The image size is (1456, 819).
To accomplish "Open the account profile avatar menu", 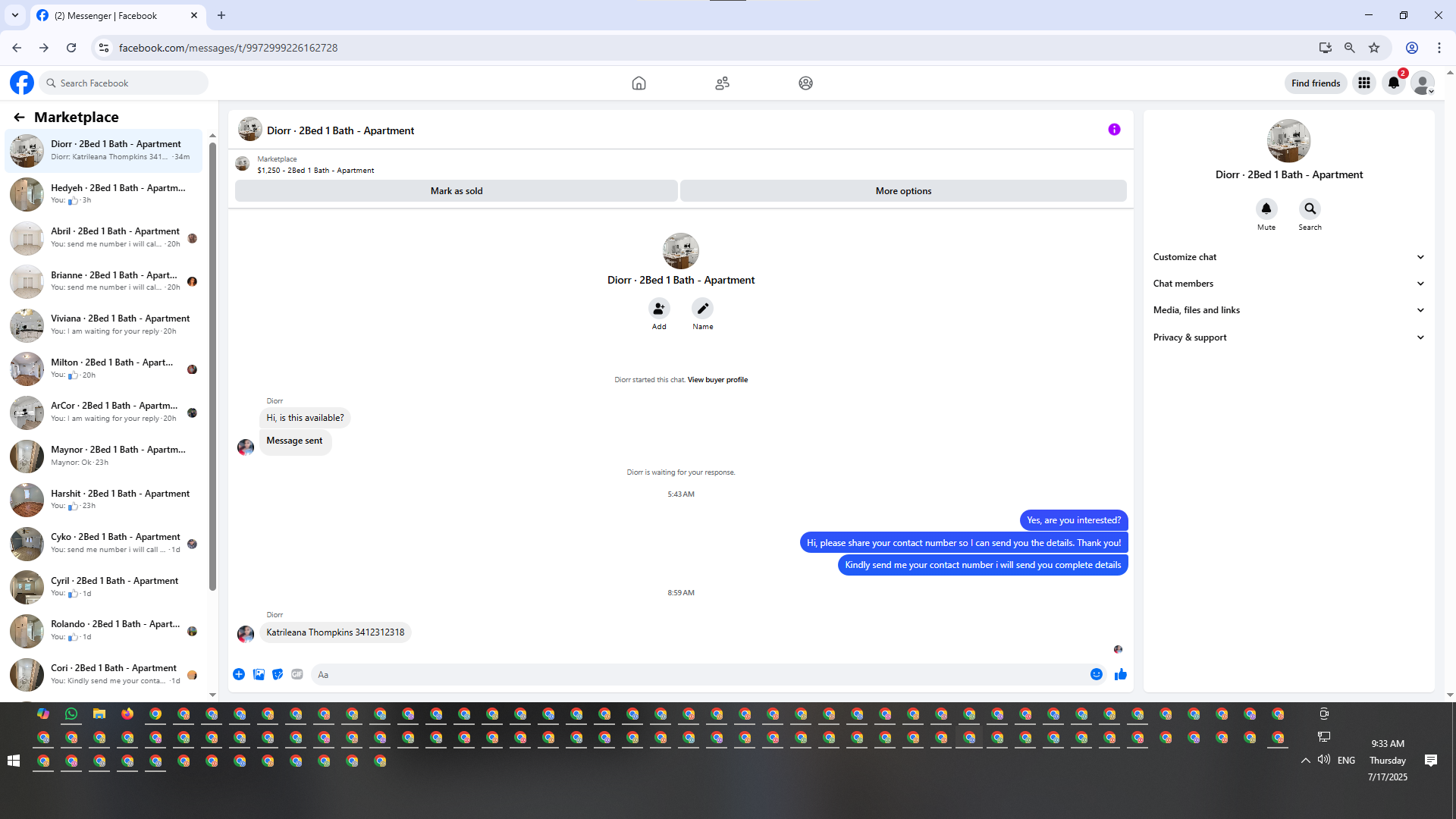I will (x=1423, y=83).
